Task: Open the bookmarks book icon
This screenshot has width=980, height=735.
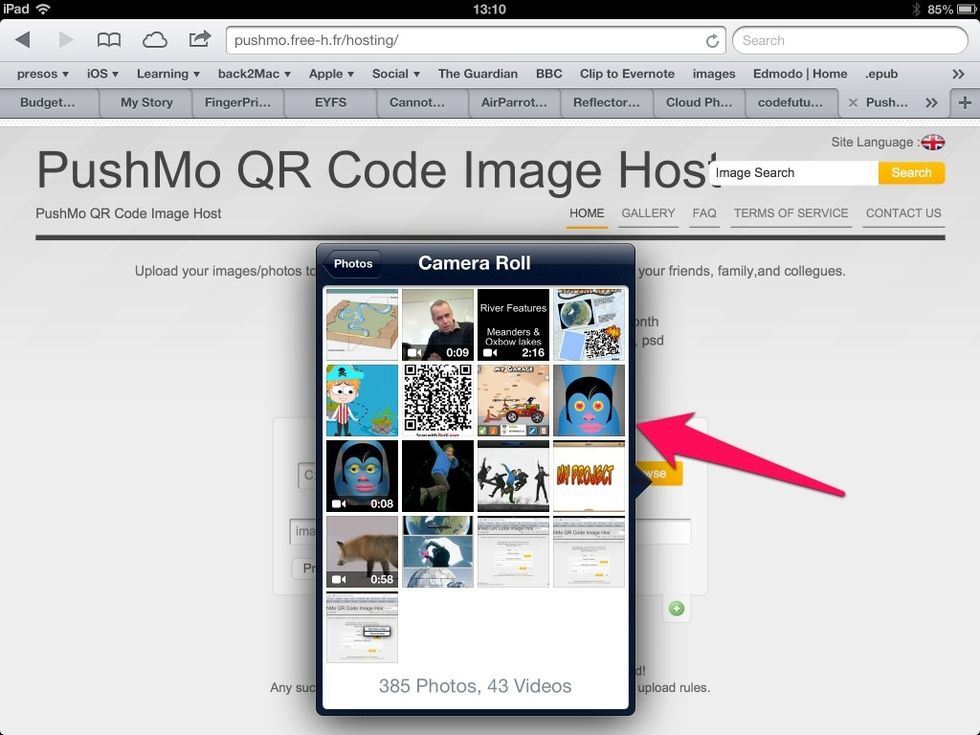Action: [x=109, y=40]
